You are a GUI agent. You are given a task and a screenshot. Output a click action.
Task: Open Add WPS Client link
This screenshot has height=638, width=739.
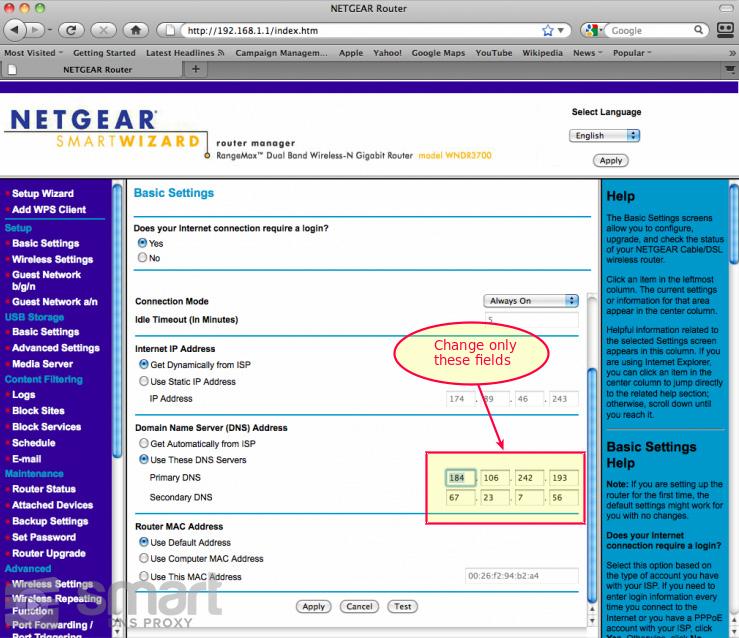(49, 209)
